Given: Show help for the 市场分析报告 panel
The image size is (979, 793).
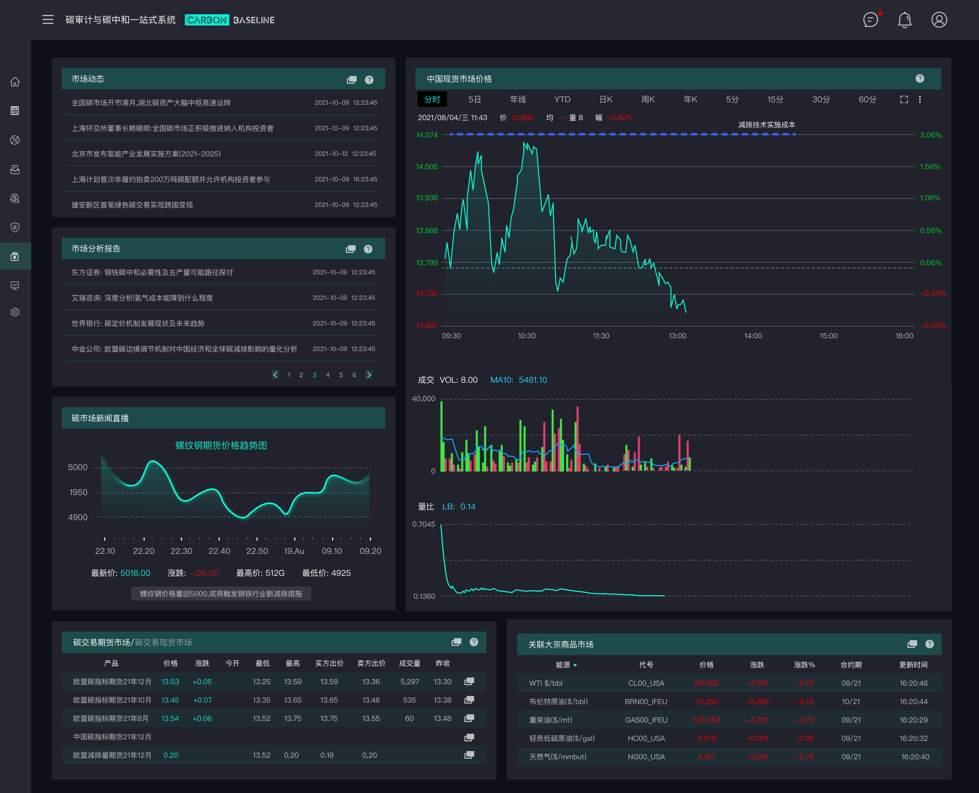Looking at the screenshot, I should pos(368,249).
